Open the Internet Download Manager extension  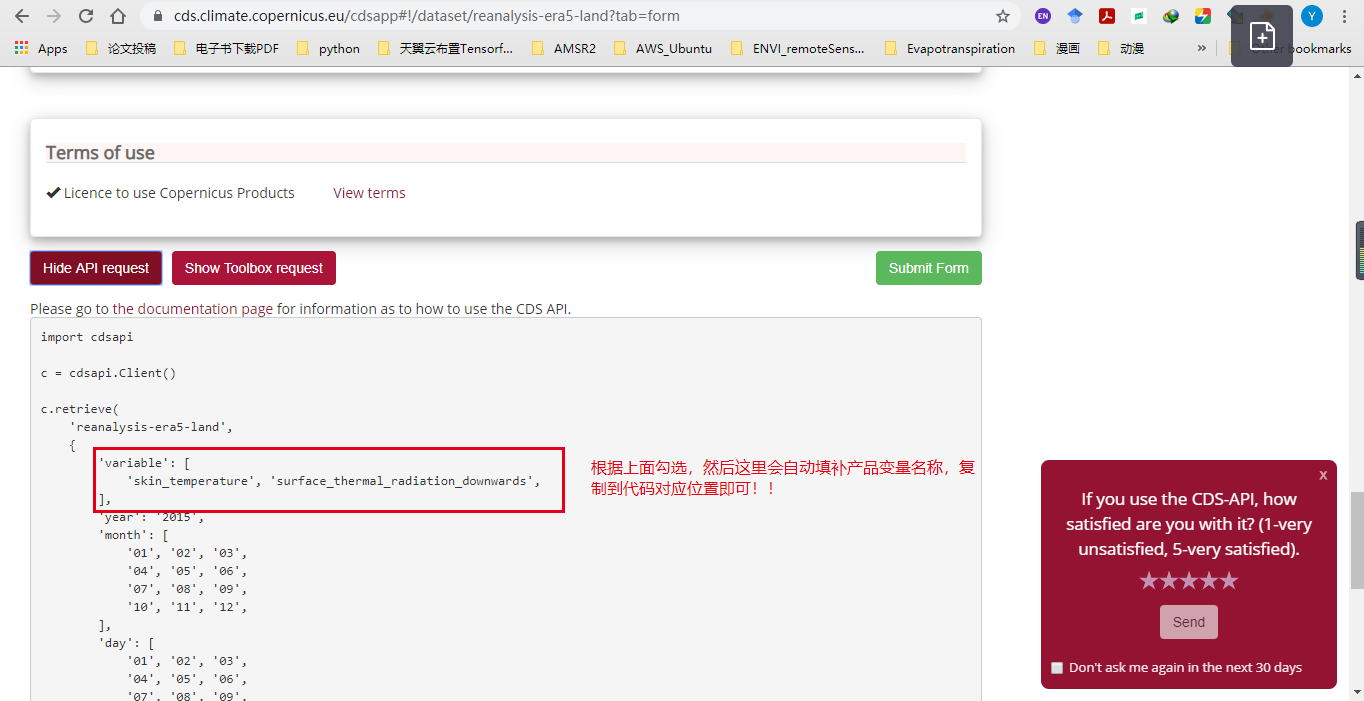click(x=1171, y=16)
